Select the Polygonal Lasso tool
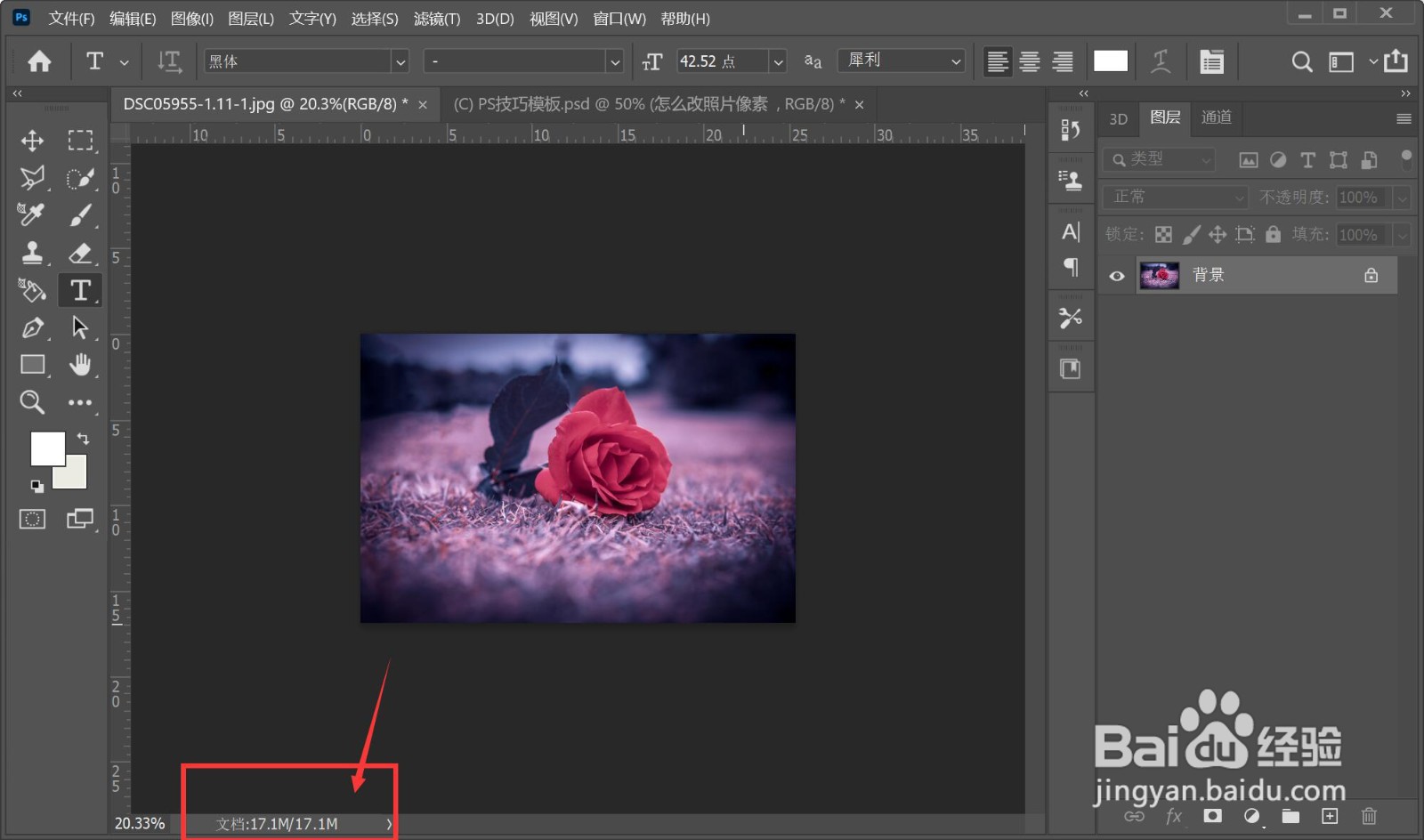Viewport: 1424px width, 840px height. tap(32, 178)
